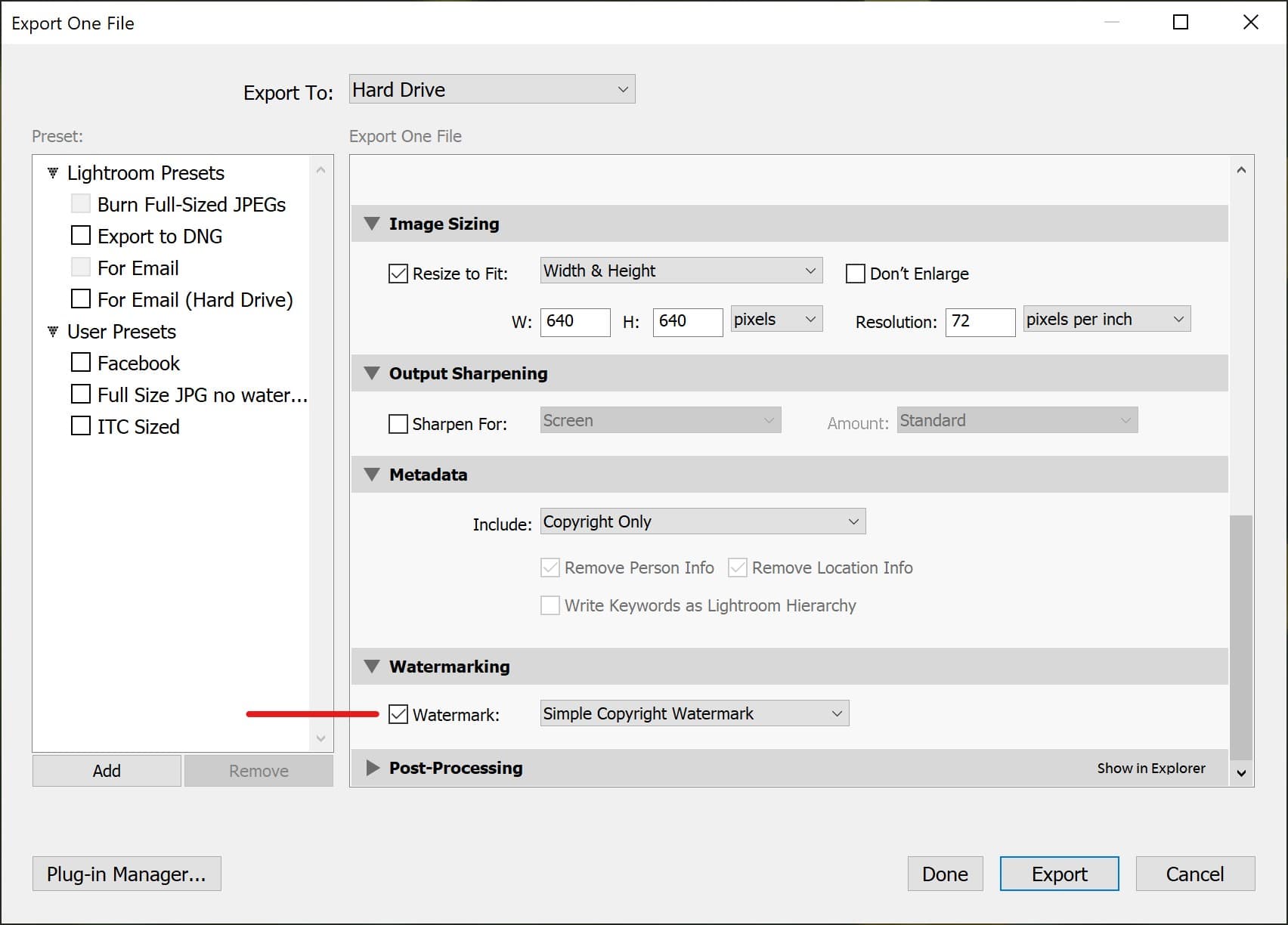Enable the Export to DNG preset
1288x925 pixels.
[81, 235]
